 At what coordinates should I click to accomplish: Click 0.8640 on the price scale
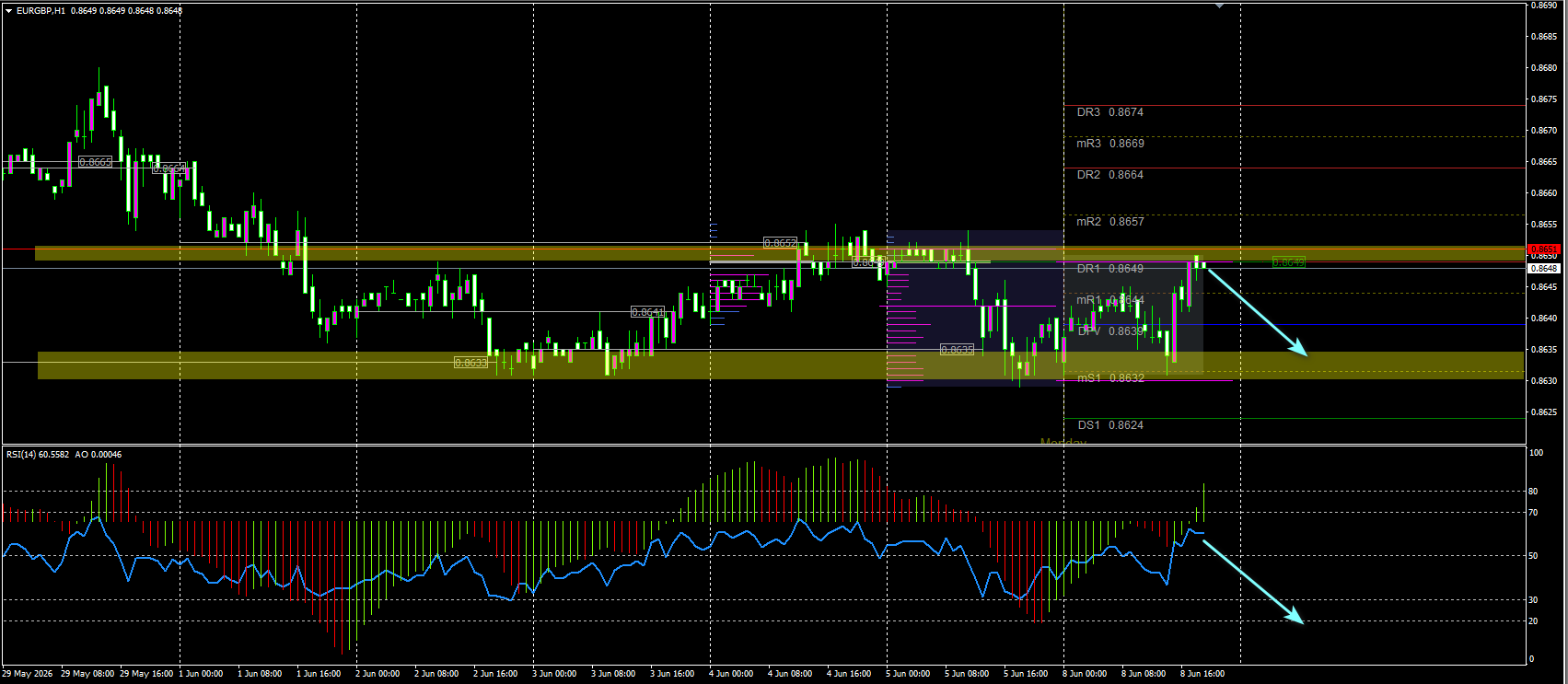(1544, 319)
